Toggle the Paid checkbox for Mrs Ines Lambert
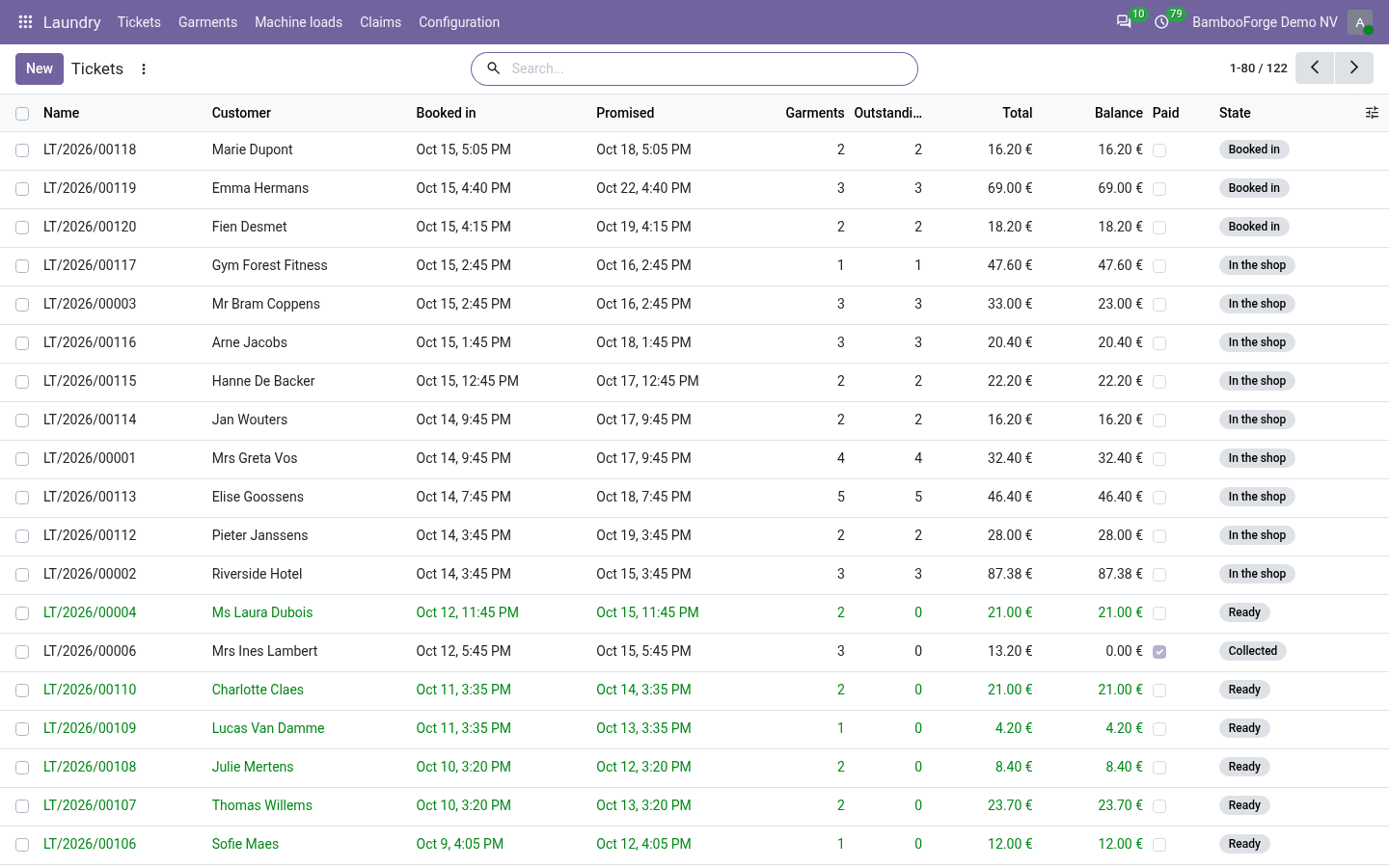Screen dimensions: 1389x868 point(1159,652)
